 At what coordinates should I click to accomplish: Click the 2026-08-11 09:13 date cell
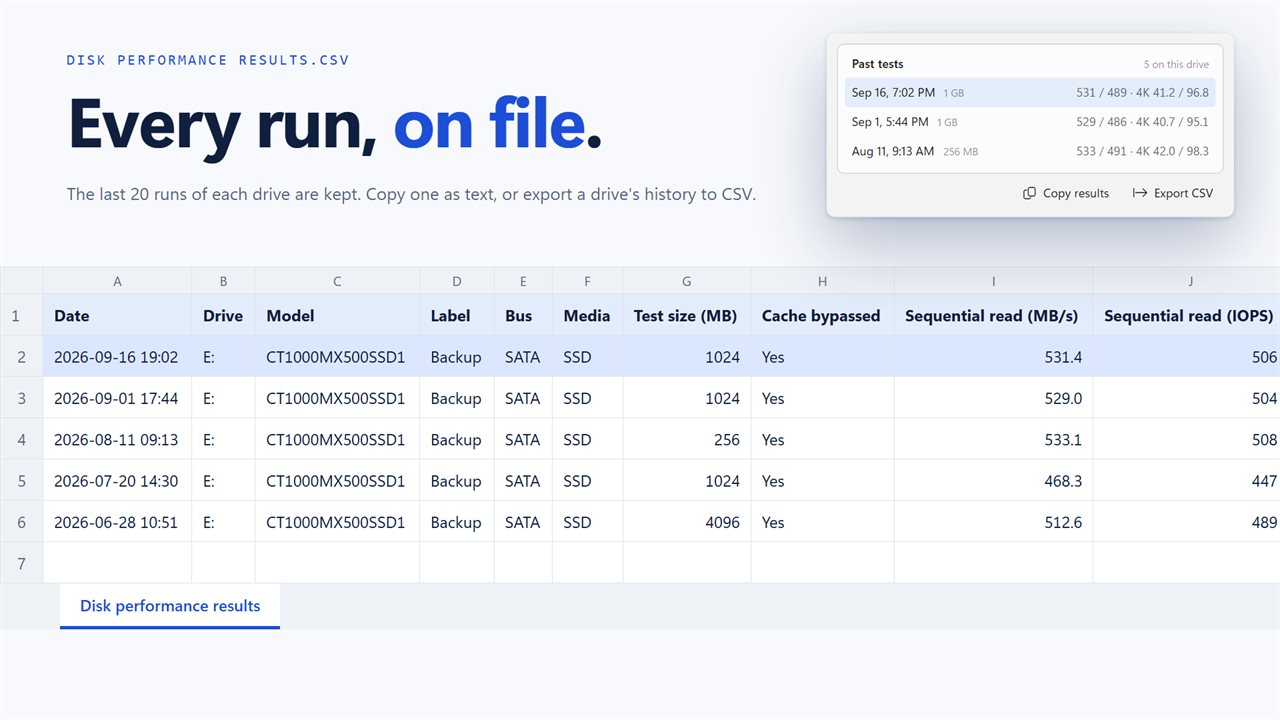click(117, 440)
